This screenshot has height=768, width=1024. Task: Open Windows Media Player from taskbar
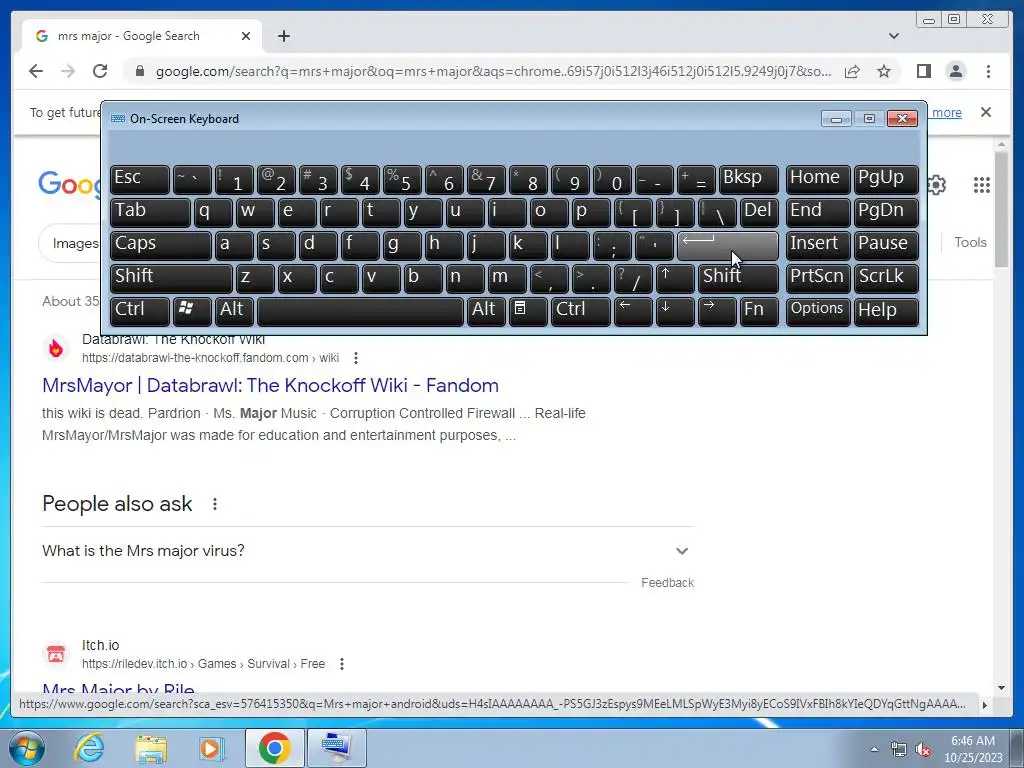point(212,748)
